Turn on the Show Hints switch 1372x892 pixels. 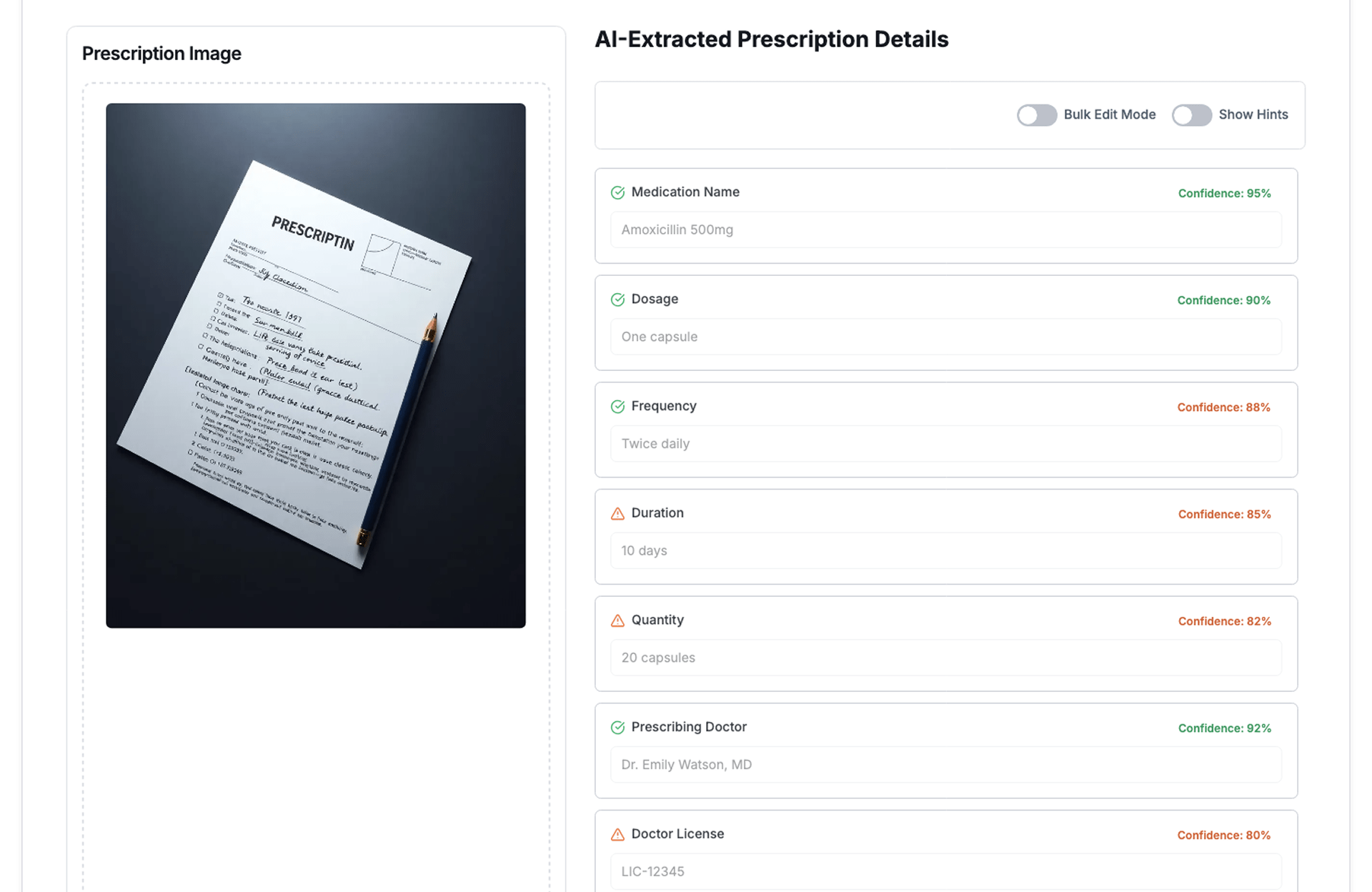[1191, 115]
